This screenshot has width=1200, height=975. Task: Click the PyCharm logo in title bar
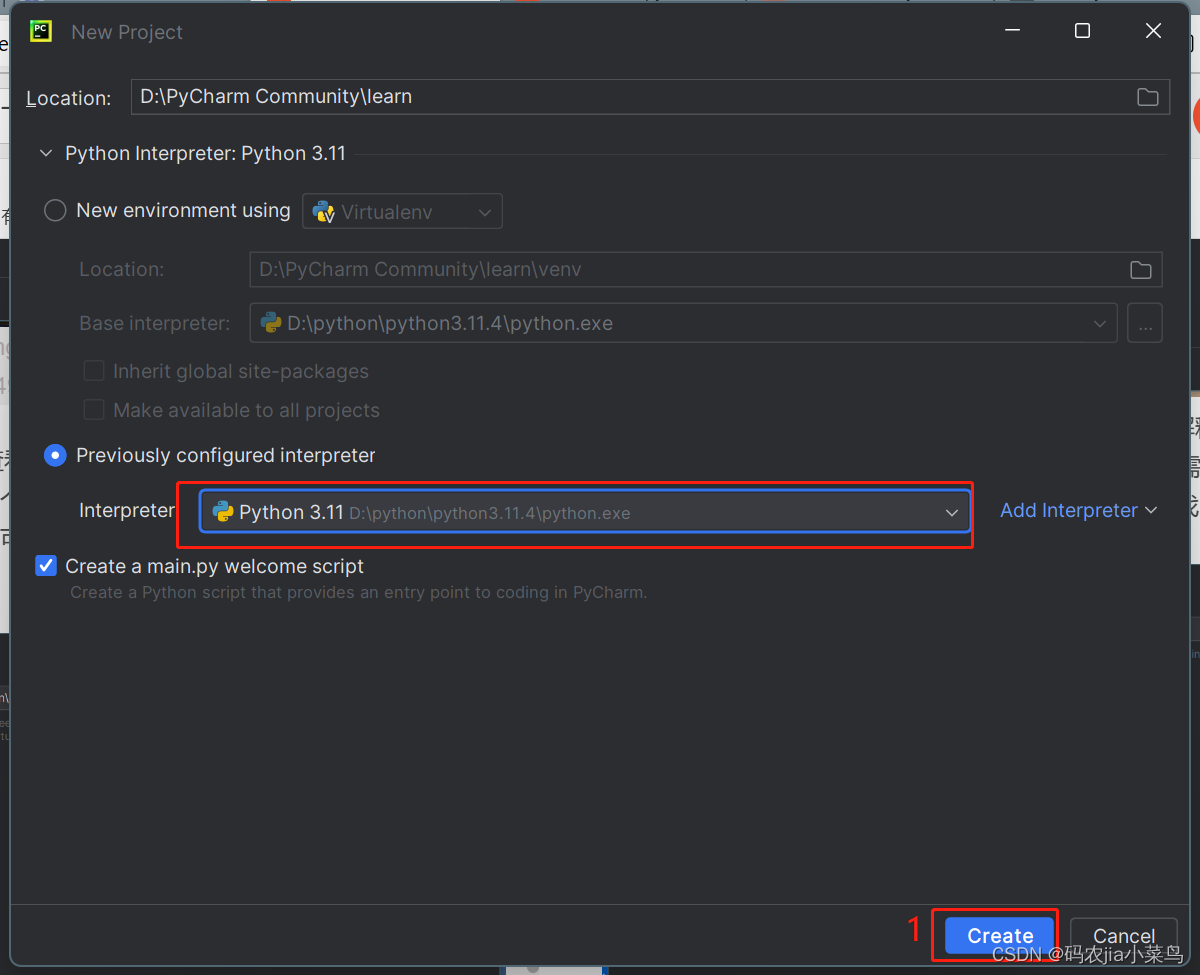pos(40,31)
